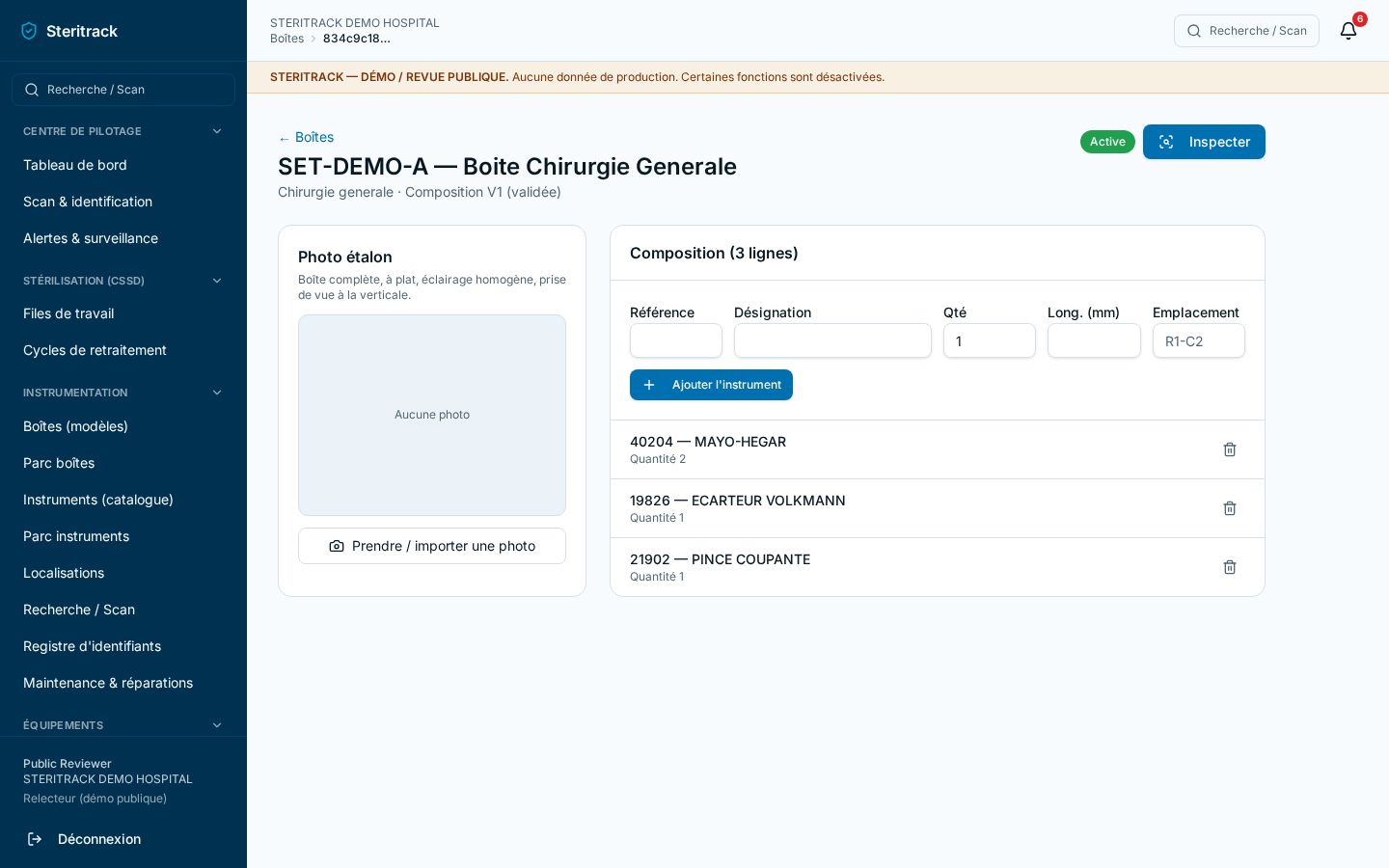
Task: Click the Inspecter button
Action: pos(1204,142)
